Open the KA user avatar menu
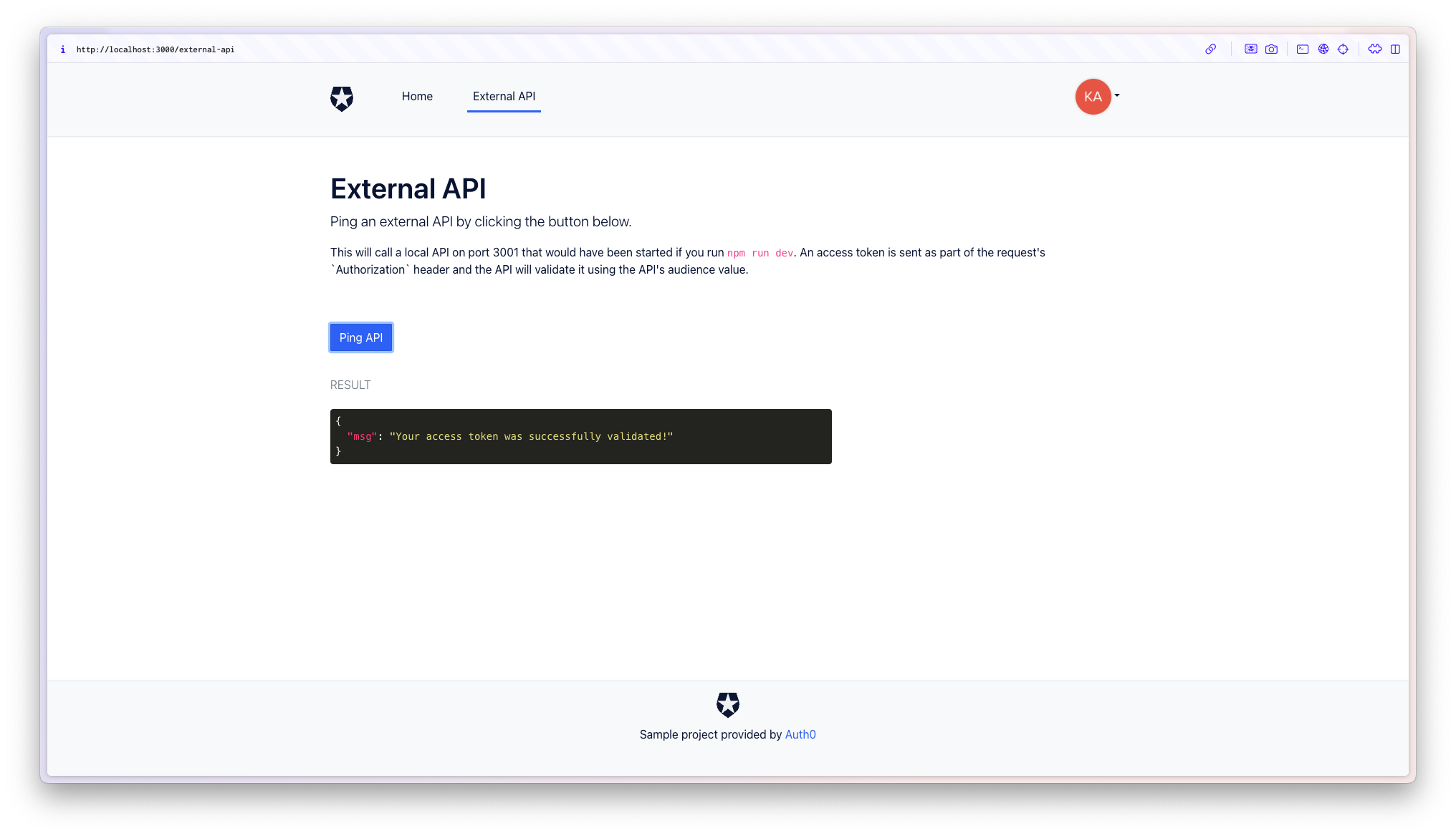This screenshot has width=1456, height=836. click(x=1093, y=97)
